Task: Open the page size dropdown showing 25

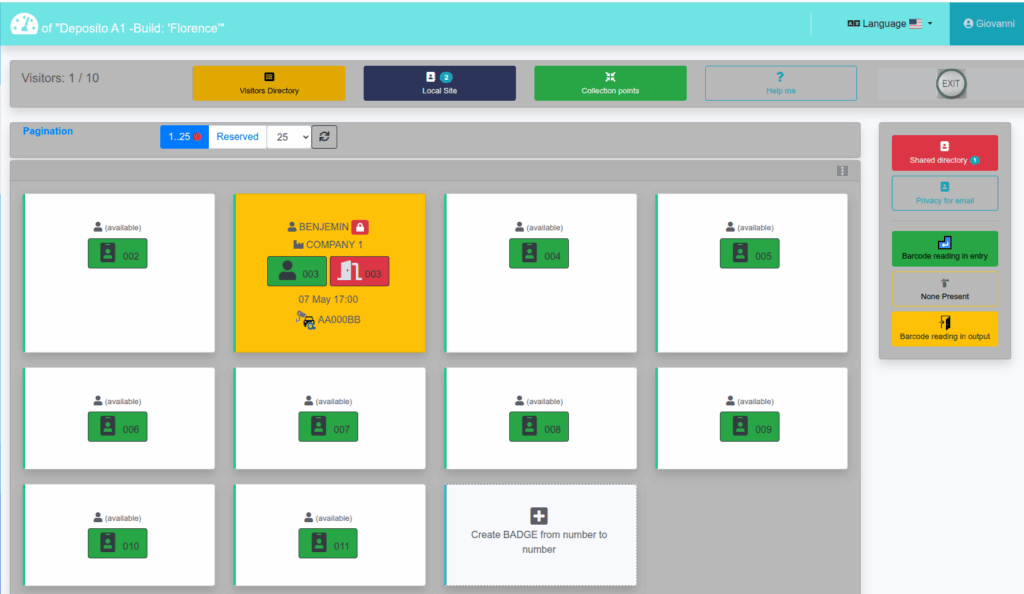Action: [x=289, y=137]
